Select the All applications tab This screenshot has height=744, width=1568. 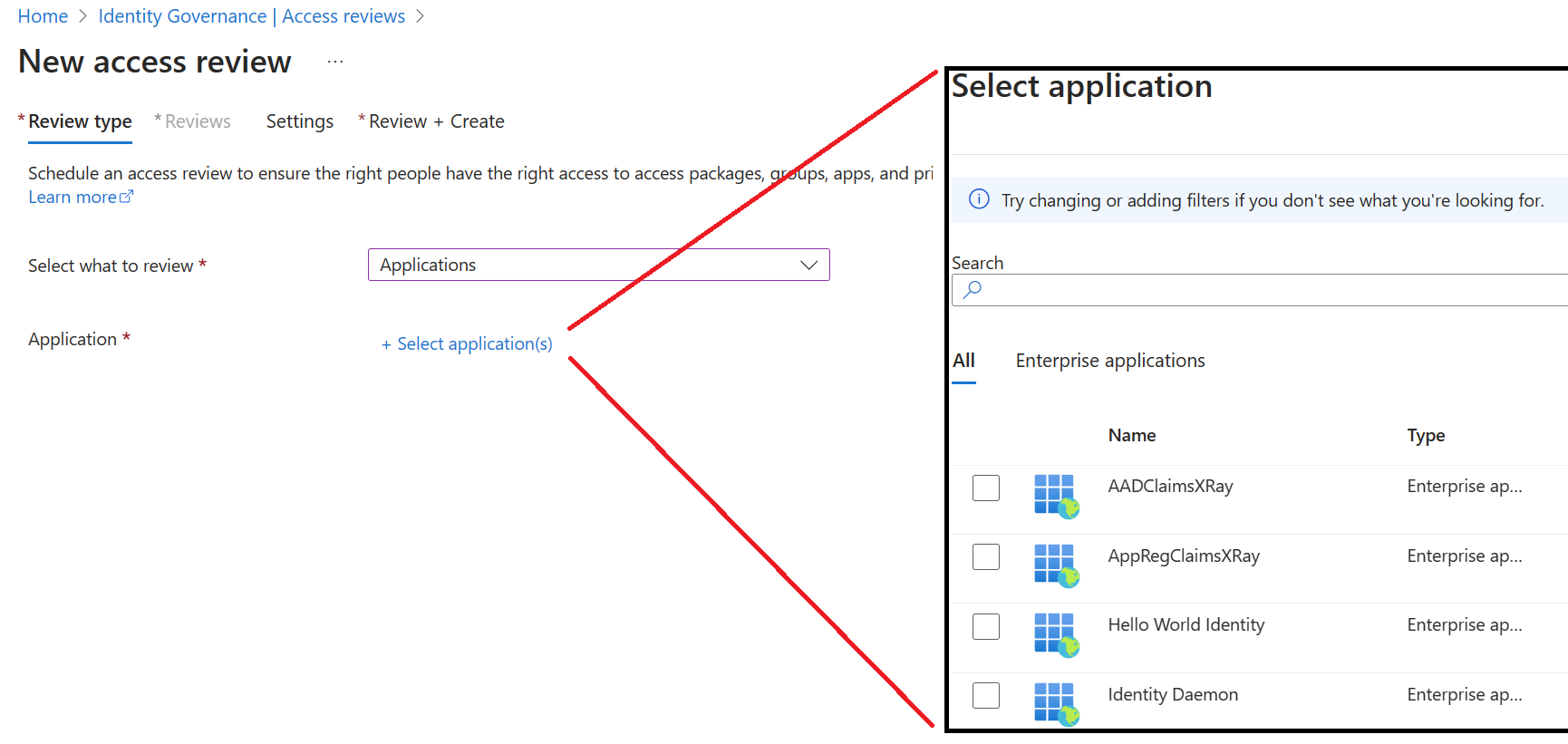(964, 361)
